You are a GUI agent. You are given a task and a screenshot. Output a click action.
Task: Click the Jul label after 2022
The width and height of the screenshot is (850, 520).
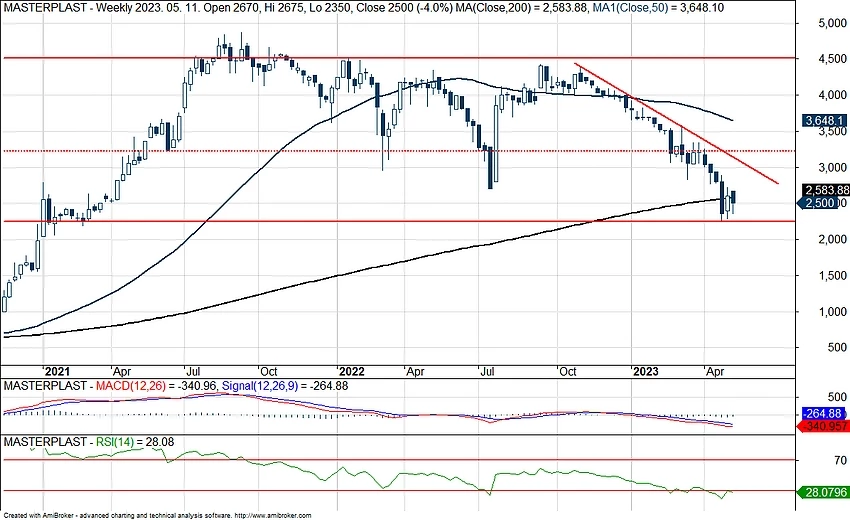(x=487, y=371)
